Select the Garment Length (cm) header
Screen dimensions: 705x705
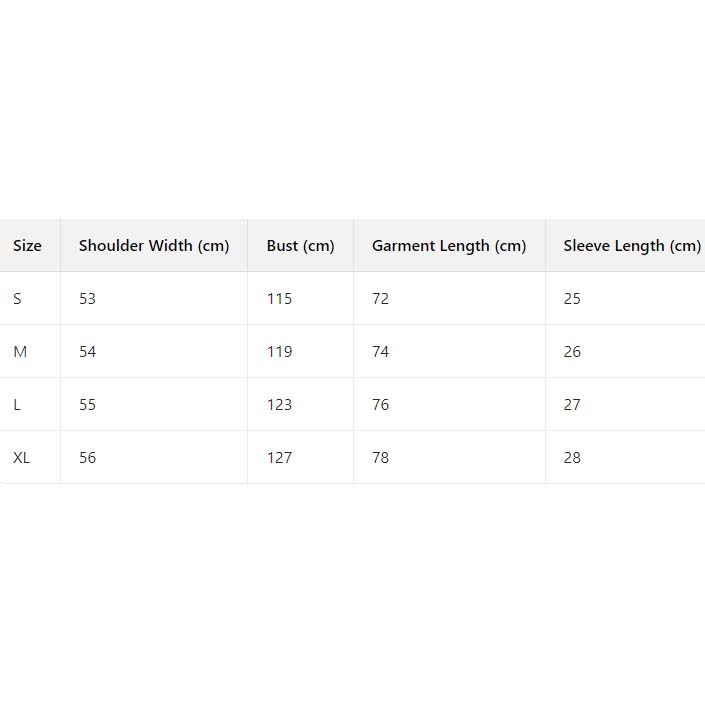pyautogui.click(x=449, y=246)
